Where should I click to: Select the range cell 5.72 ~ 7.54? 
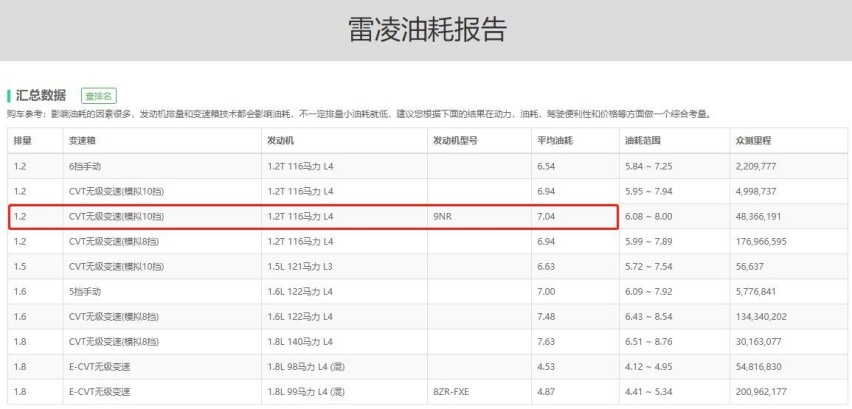coord(649,267)
